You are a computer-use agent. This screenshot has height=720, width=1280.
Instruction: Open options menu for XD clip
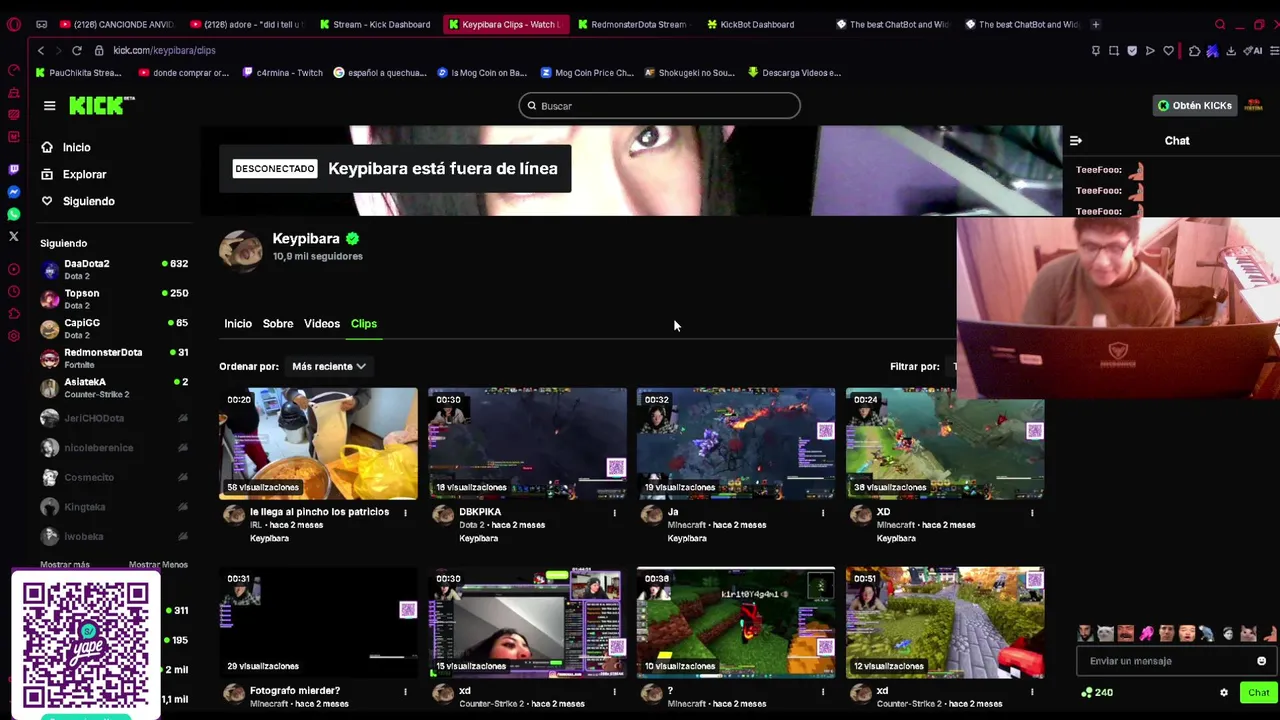1032,513
